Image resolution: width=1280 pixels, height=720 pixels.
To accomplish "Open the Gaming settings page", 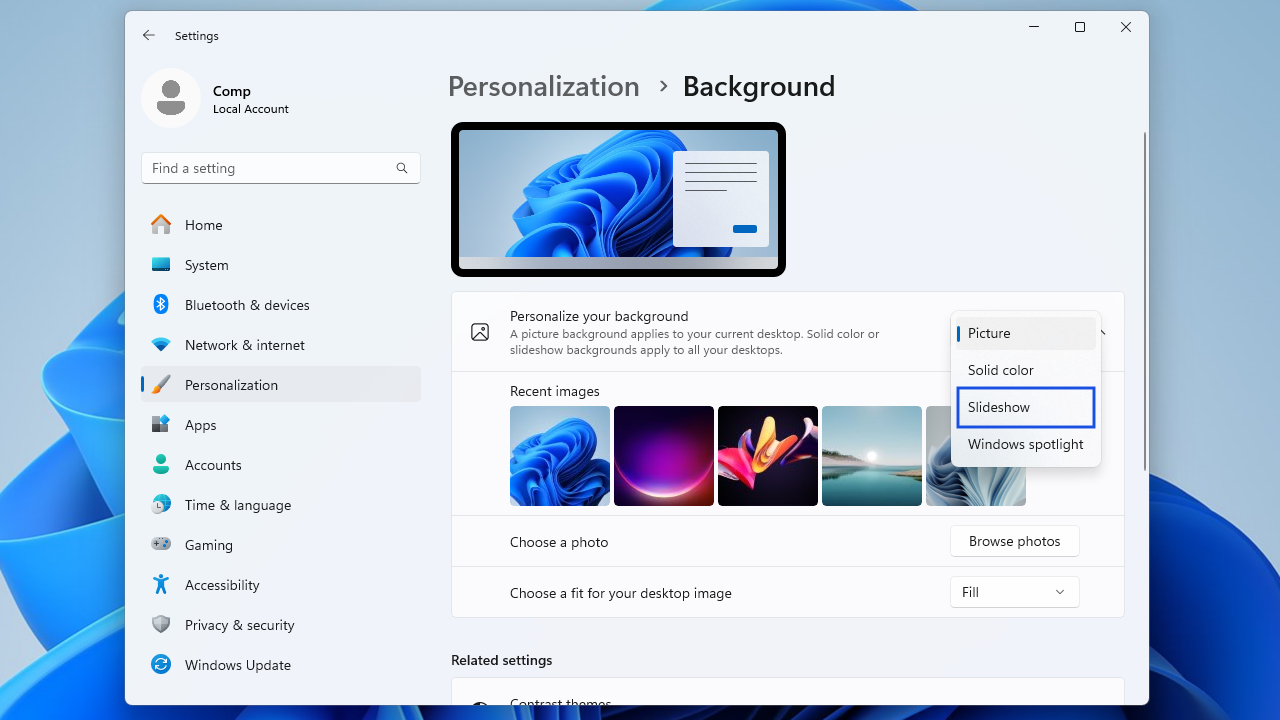I will pos(281,545).
